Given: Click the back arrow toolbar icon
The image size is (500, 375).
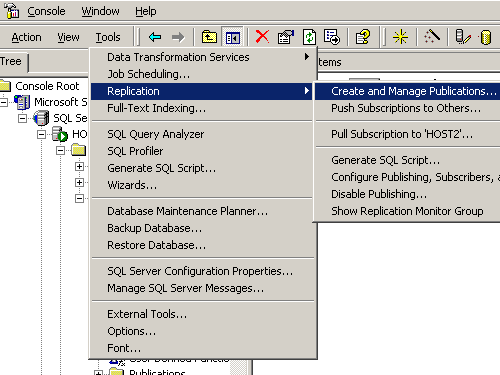Looking at the screenshot, I should [x=155, y=37].
